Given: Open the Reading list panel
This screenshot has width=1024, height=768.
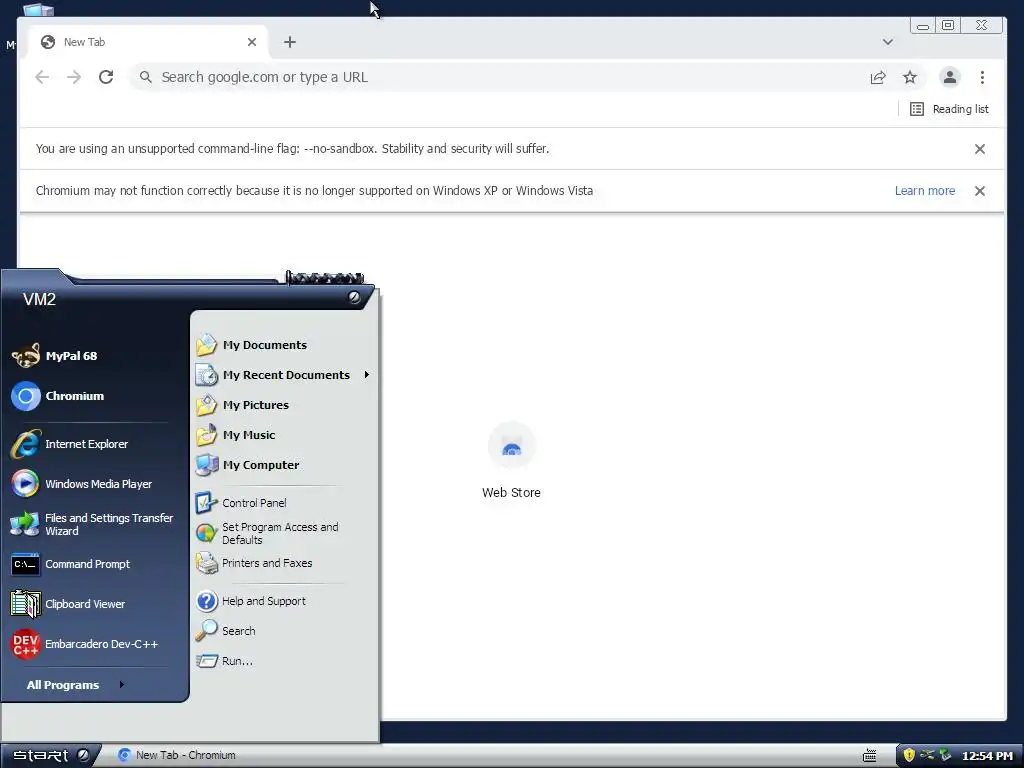Looking at the screenshot, I should pyautogui.click(x=949, y=109).
